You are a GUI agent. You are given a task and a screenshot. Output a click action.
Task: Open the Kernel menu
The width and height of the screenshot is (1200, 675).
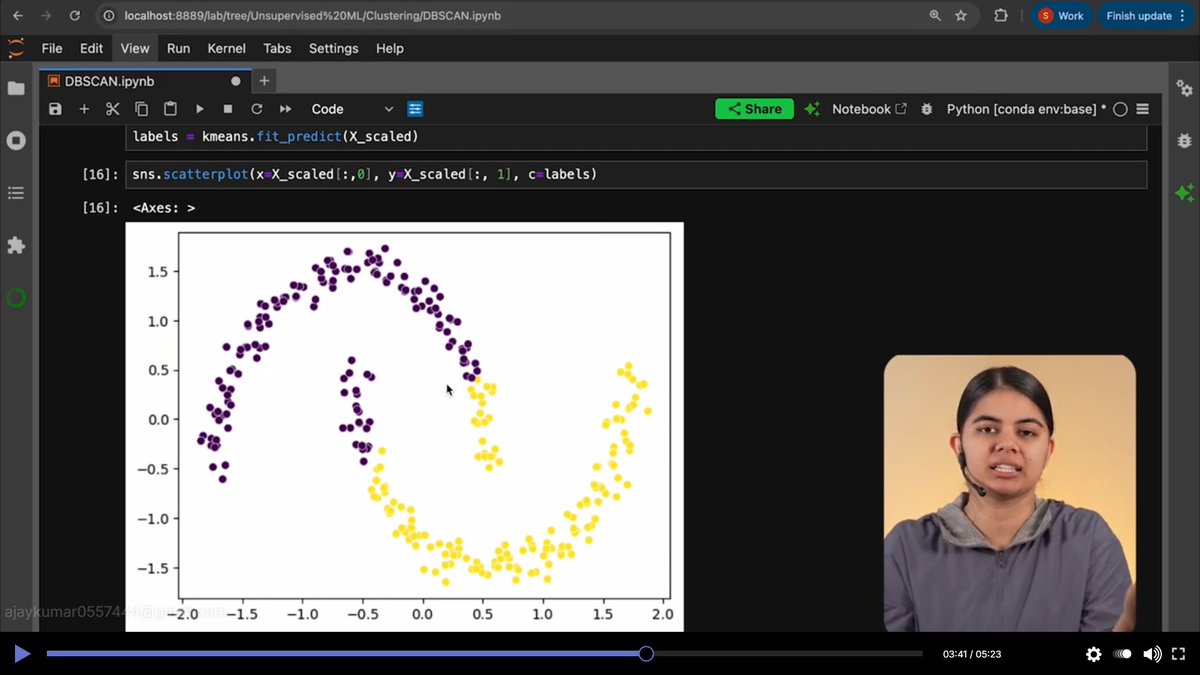coord(227,48)
